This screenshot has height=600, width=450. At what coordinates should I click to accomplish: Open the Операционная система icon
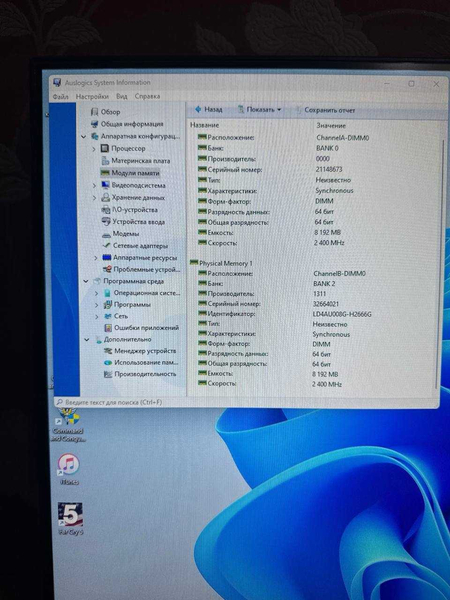pos(108,293)
